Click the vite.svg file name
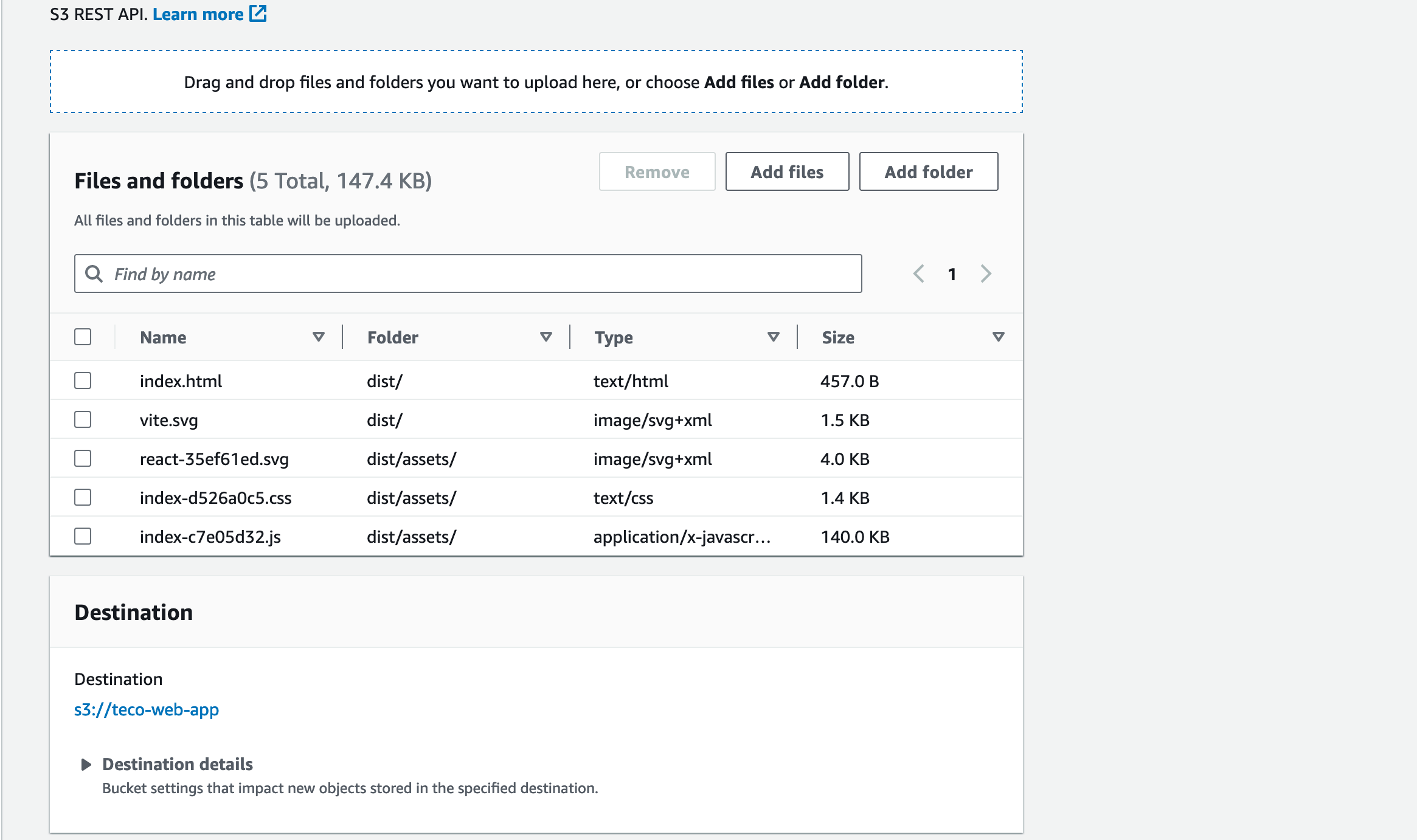Image resolution: width=1417 pixels, height=840 pixels. tap(169, 420)
